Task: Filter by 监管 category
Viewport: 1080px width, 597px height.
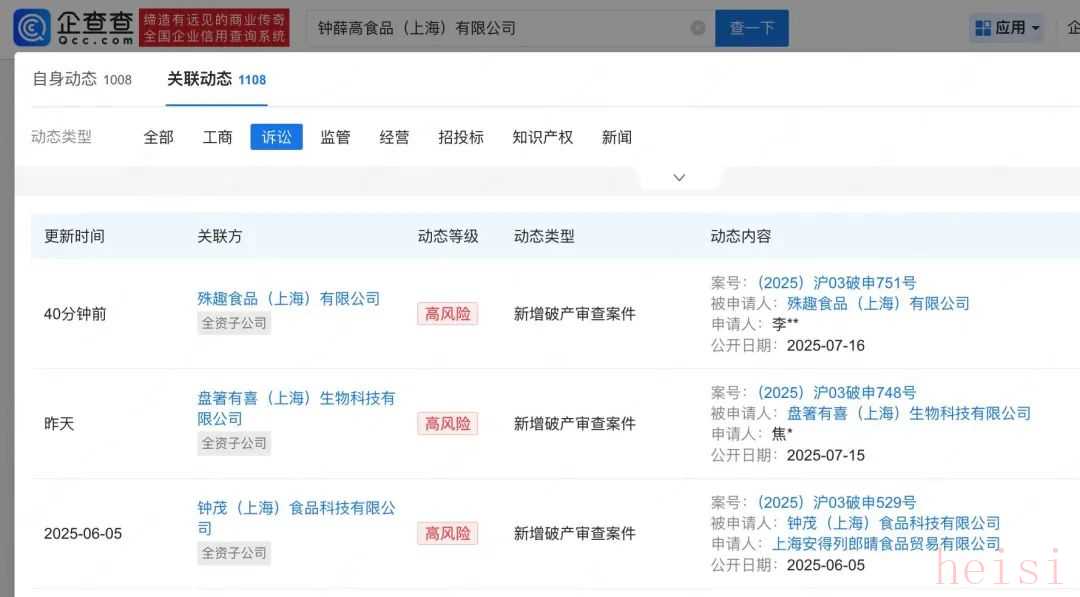Action: pyautogui.click(x=335, y=137)
